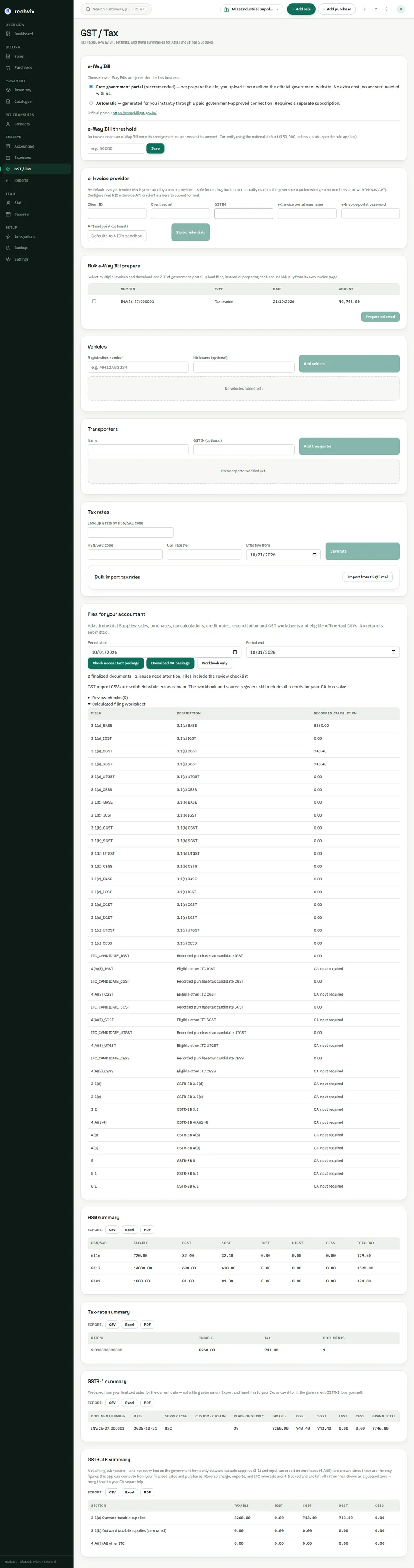Export Tax-rate summary as Excel

[x=130, y=1325]
